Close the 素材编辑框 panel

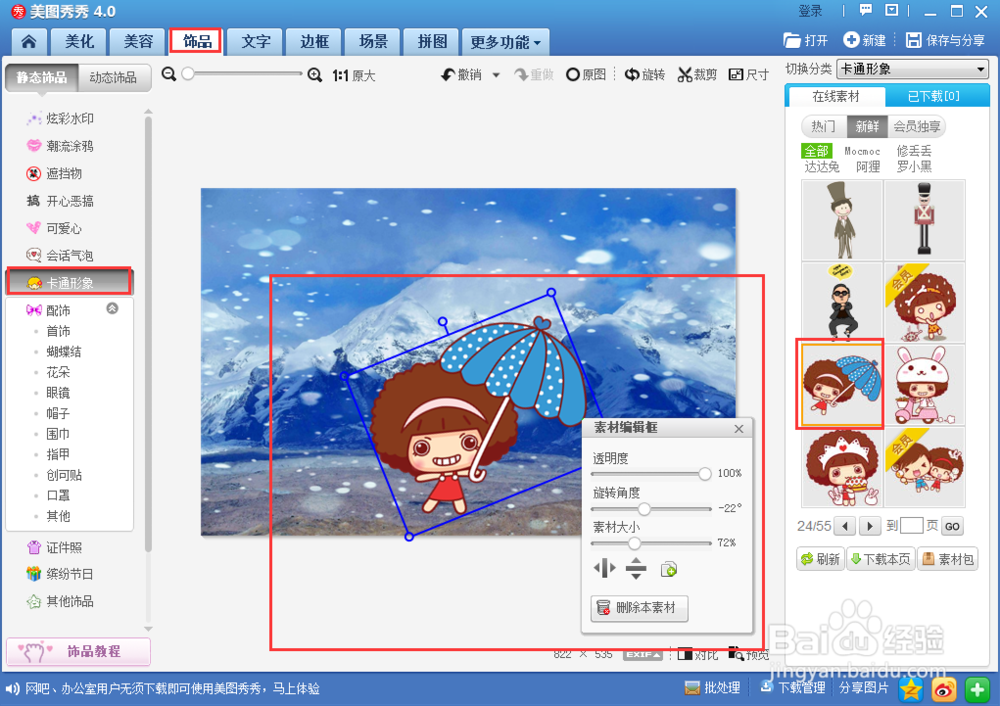point(739,429)
